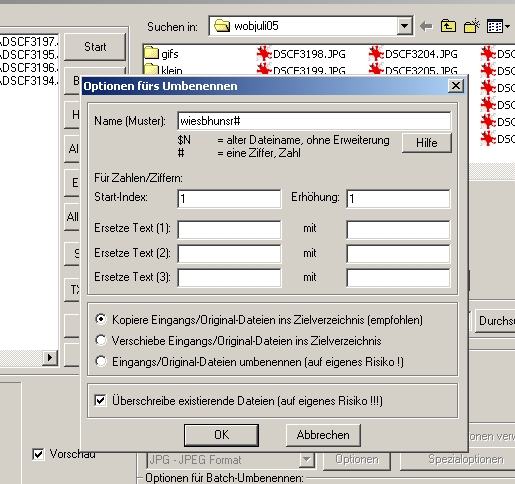Confirm rename options with OK
Screen dimensions: 515x484
tap(221, 435)
